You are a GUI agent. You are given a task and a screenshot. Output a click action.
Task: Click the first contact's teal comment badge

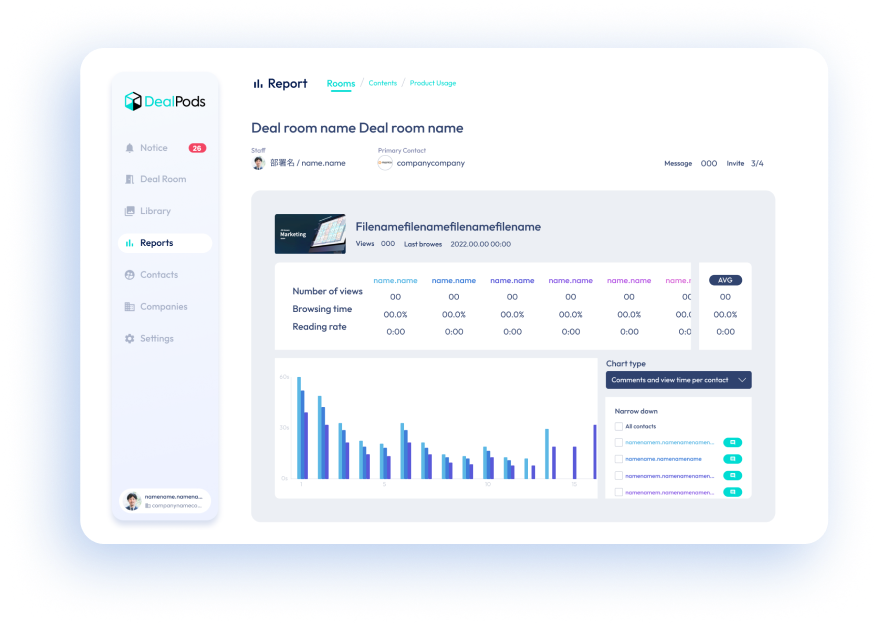click(732, 442)
